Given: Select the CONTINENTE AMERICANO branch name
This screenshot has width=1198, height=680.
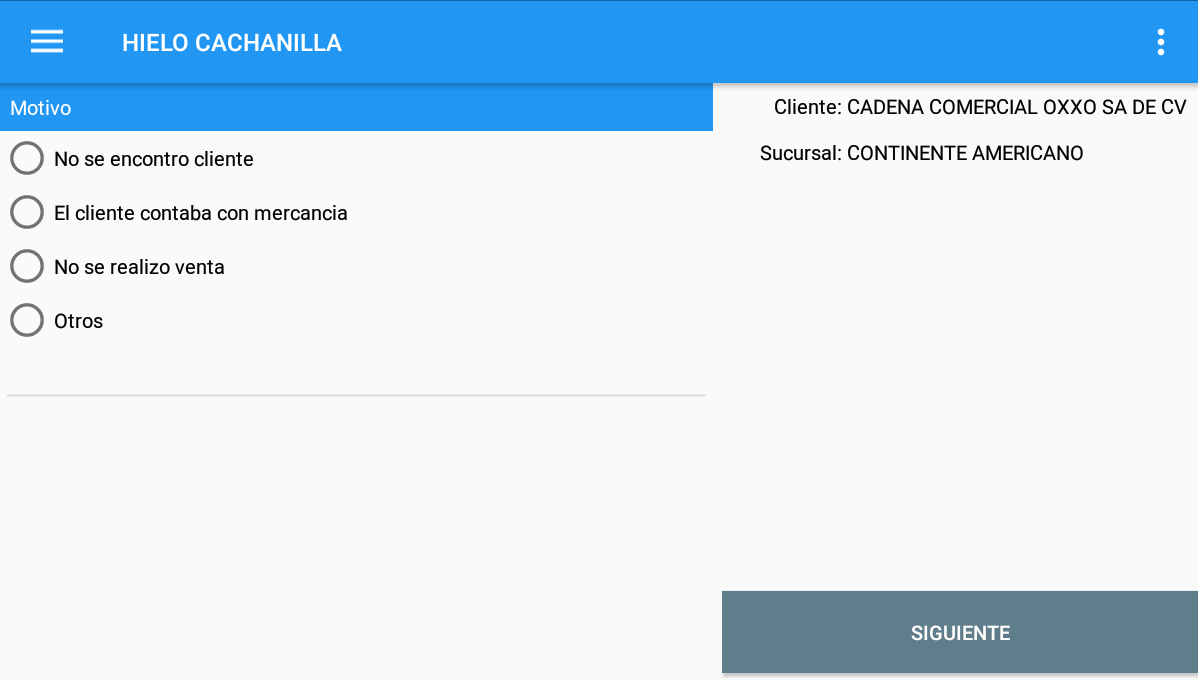Looking at the screenshot, I should point(965,153).
